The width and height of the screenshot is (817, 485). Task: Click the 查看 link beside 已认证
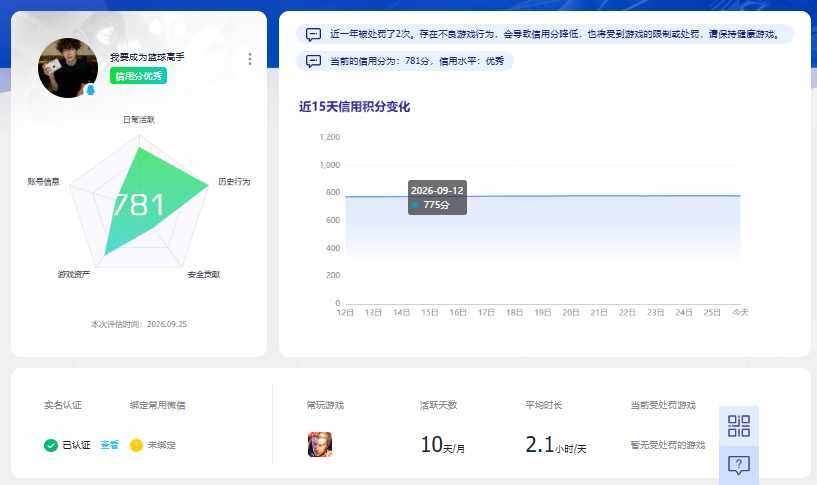[109, 445]
